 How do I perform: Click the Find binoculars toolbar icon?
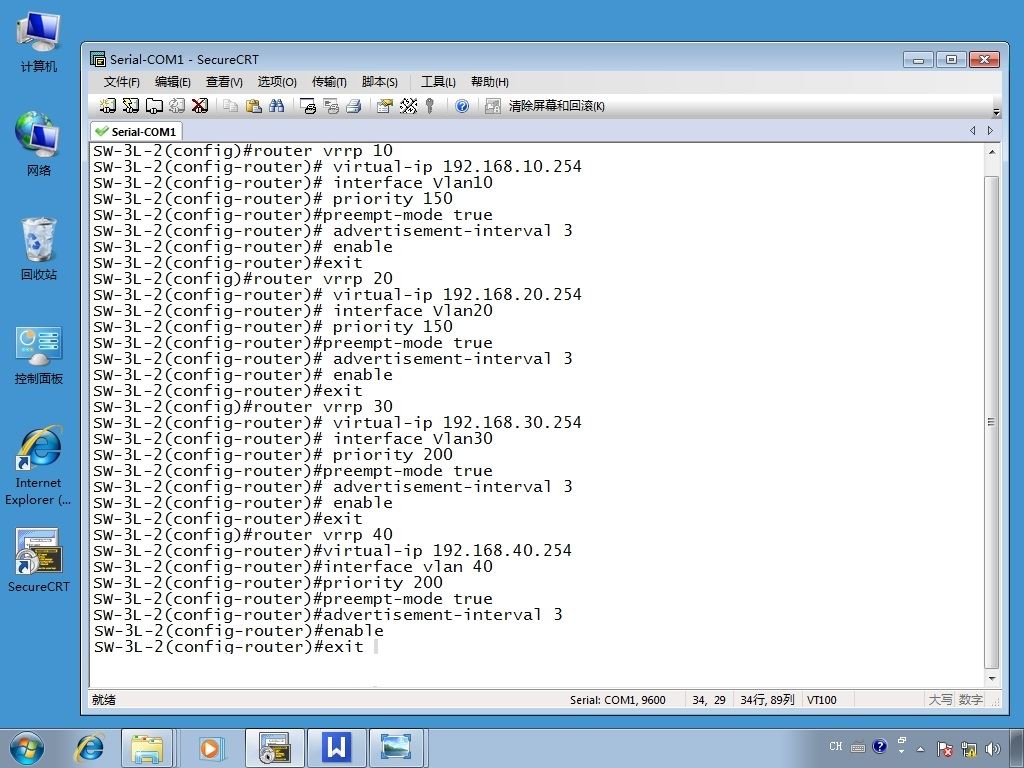pos(277,106)
